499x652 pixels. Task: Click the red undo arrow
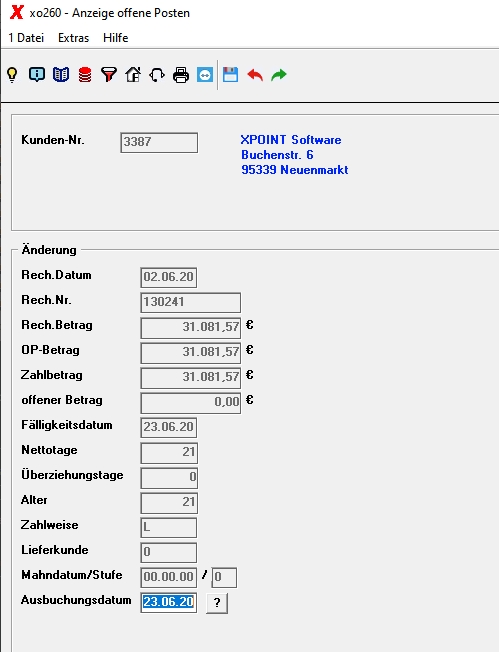255,75
